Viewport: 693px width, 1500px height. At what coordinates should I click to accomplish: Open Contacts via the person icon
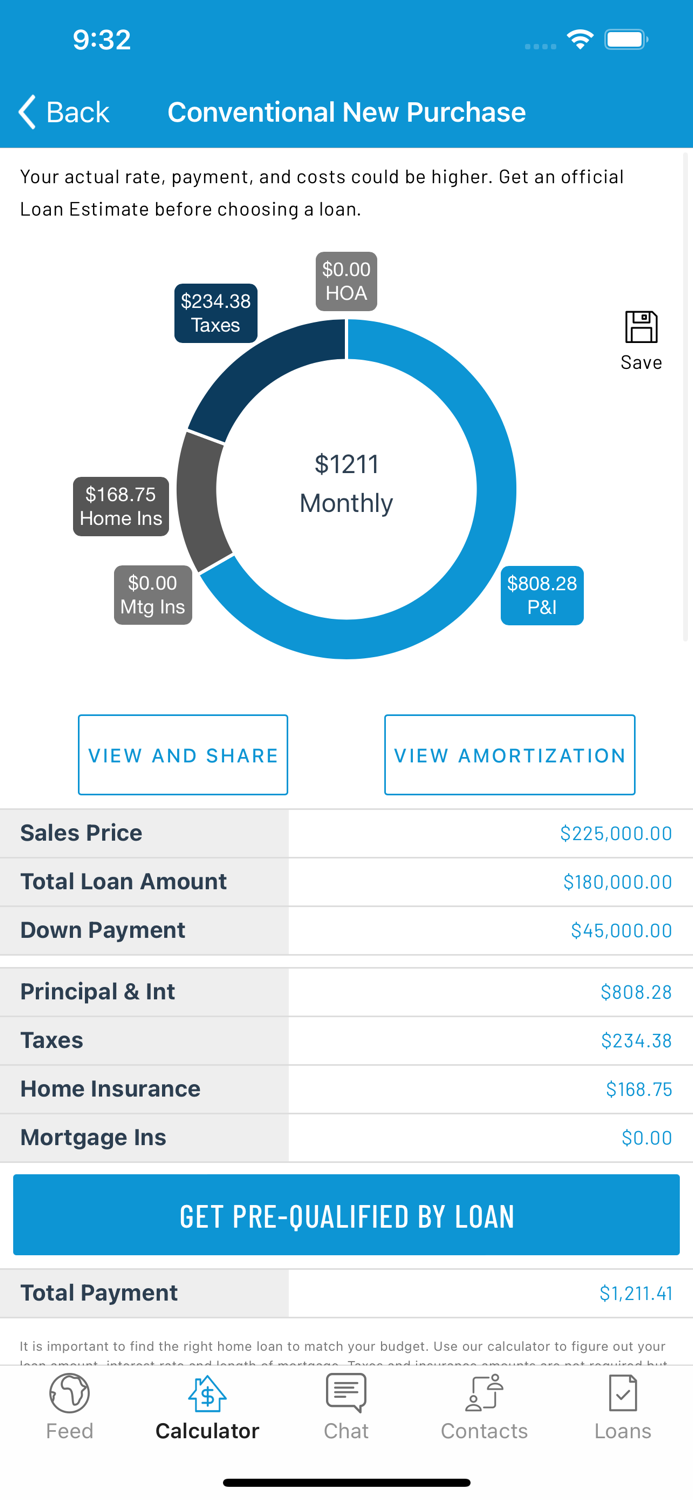tap(484, 1393)
